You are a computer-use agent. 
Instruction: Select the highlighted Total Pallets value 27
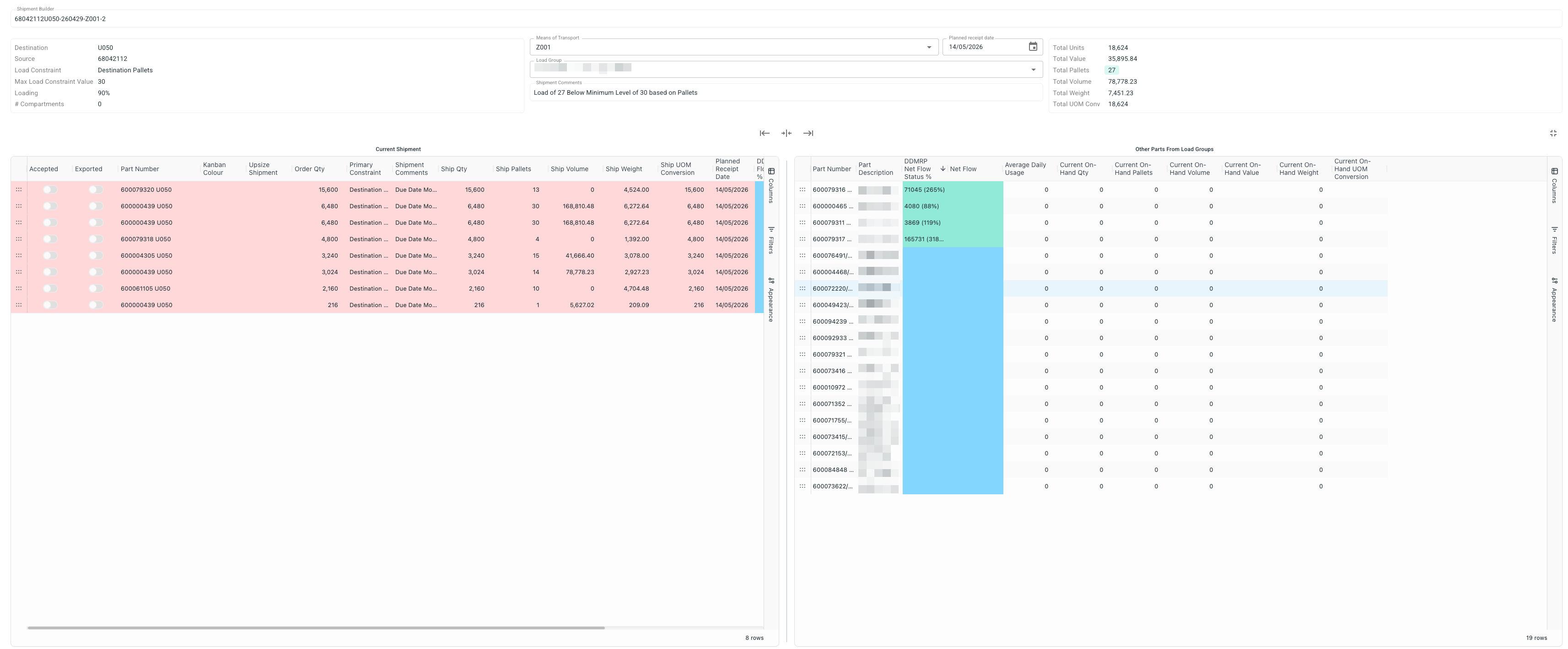coord(1111,70)
